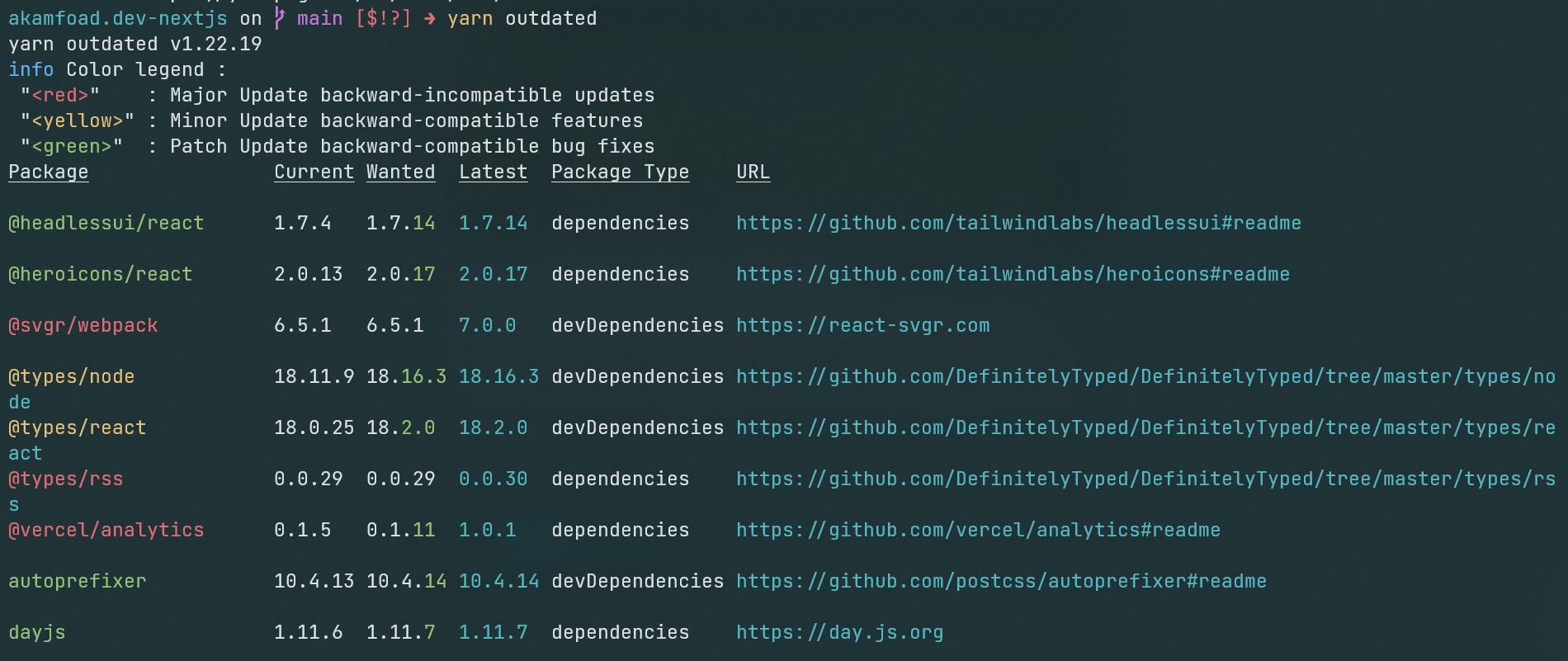Click the Current column header
The image size is (1568, 661).
click(x=314, y=172)
